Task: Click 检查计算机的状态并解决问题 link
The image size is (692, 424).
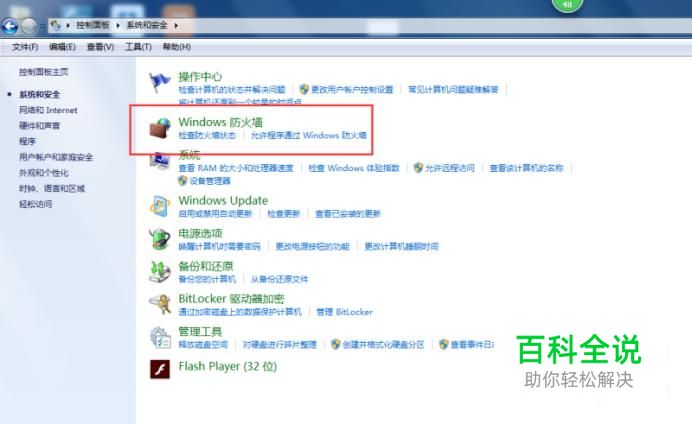Action: (232, 90)
